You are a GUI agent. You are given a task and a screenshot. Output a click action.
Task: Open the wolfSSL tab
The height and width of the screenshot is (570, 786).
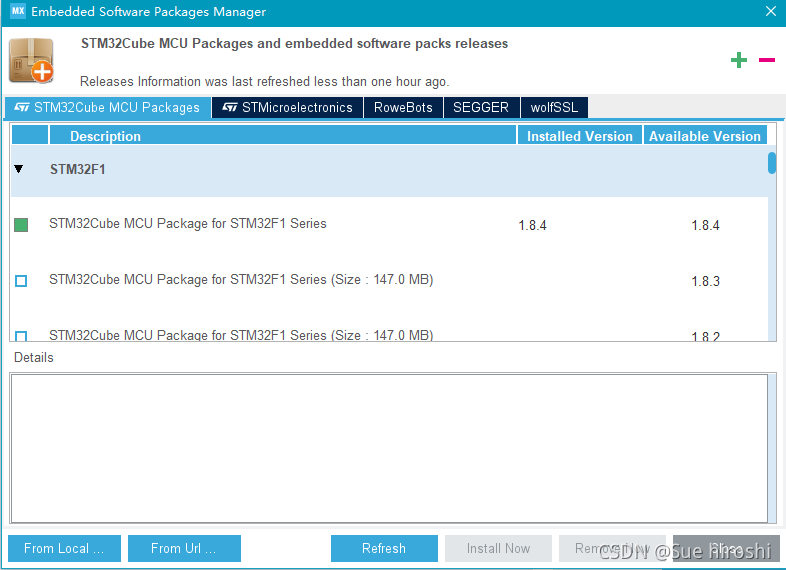tap(554, 107)
